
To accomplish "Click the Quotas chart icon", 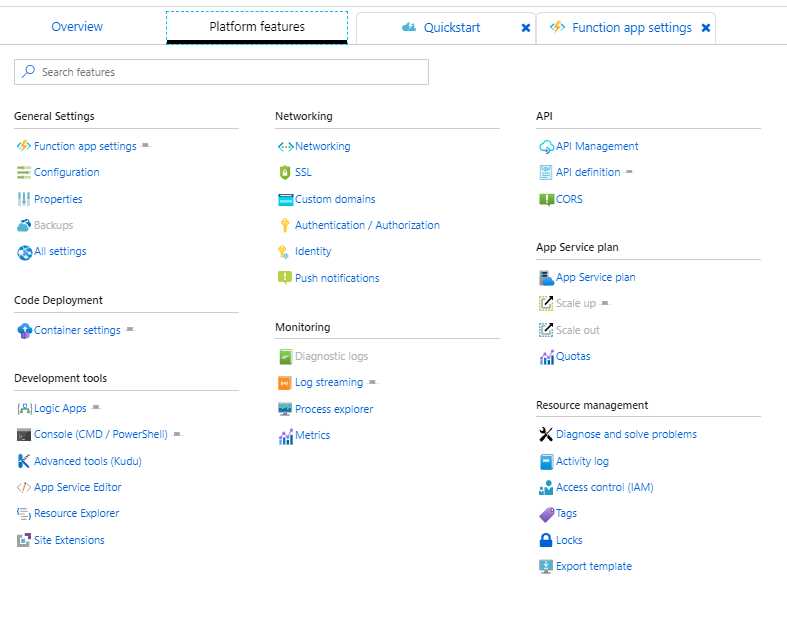I will [547, 357].
